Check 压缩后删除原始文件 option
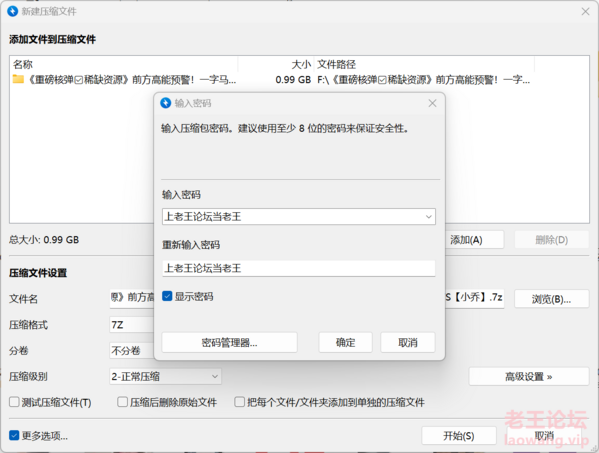The image size is (599, 453). click(x=122, y=402)
